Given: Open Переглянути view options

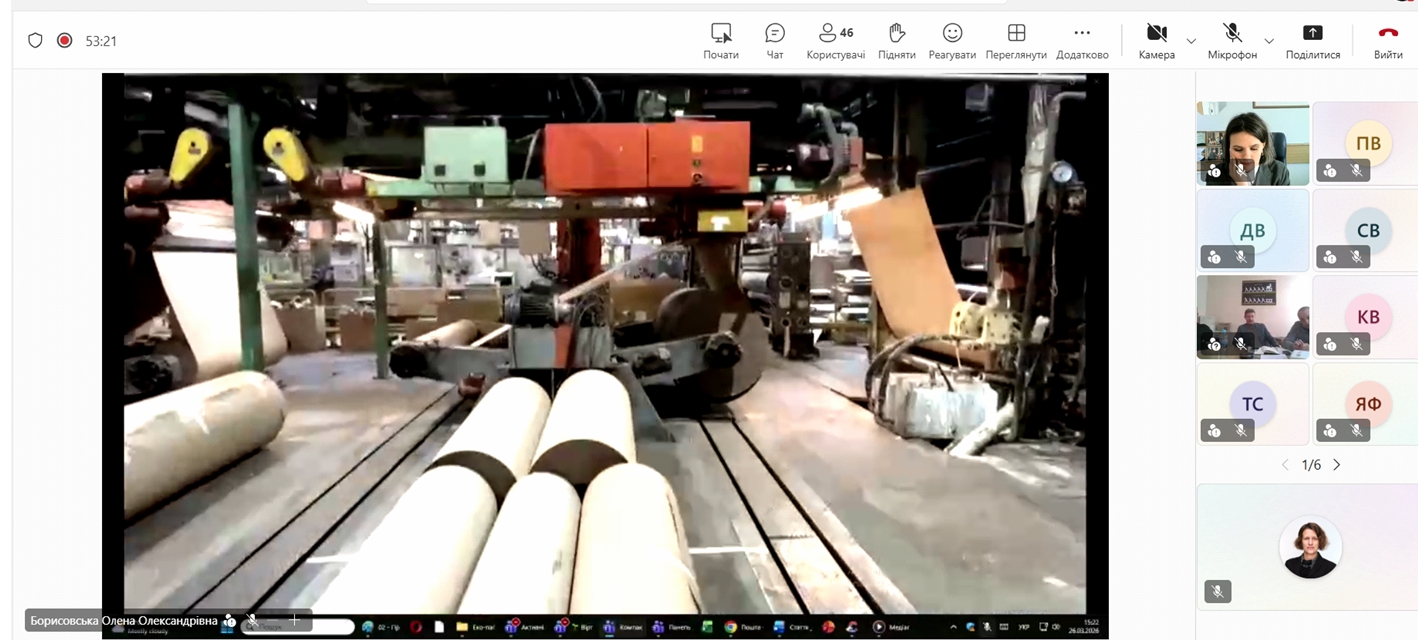Looking at the screenshot, I should pos(1016,40).
